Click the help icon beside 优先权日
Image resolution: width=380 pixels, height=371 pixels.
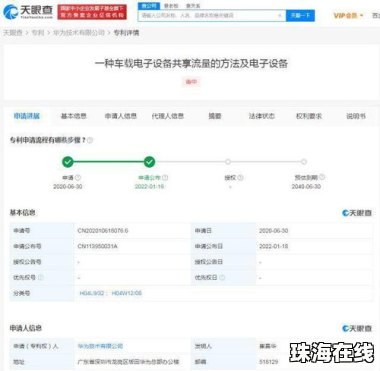222,277
